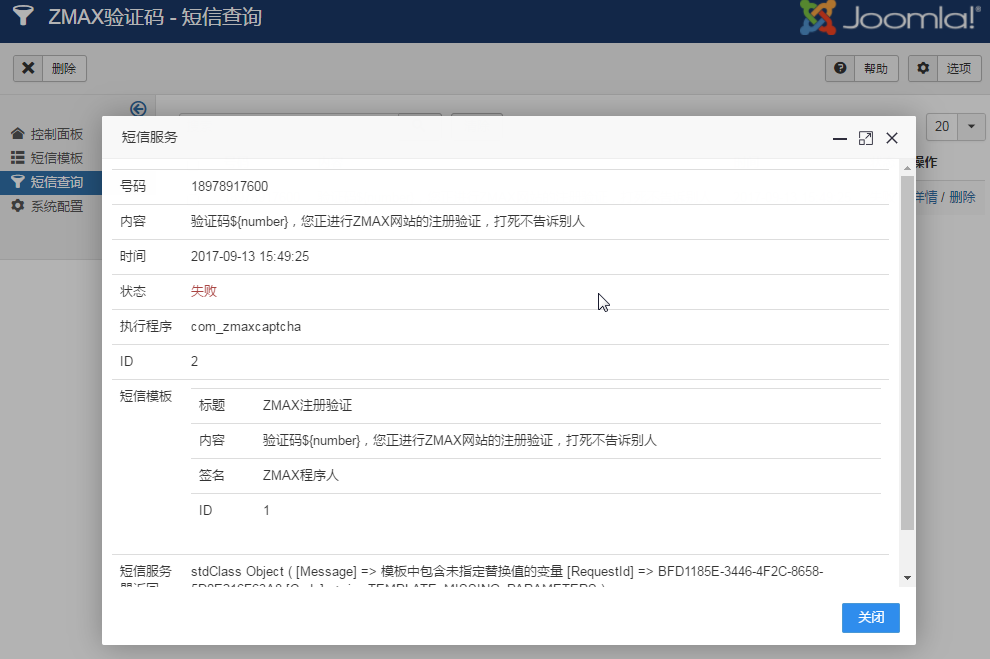The image size is (990, 659).
Task: Click the 短信服务 dialog title
Action: click(150, 137)
